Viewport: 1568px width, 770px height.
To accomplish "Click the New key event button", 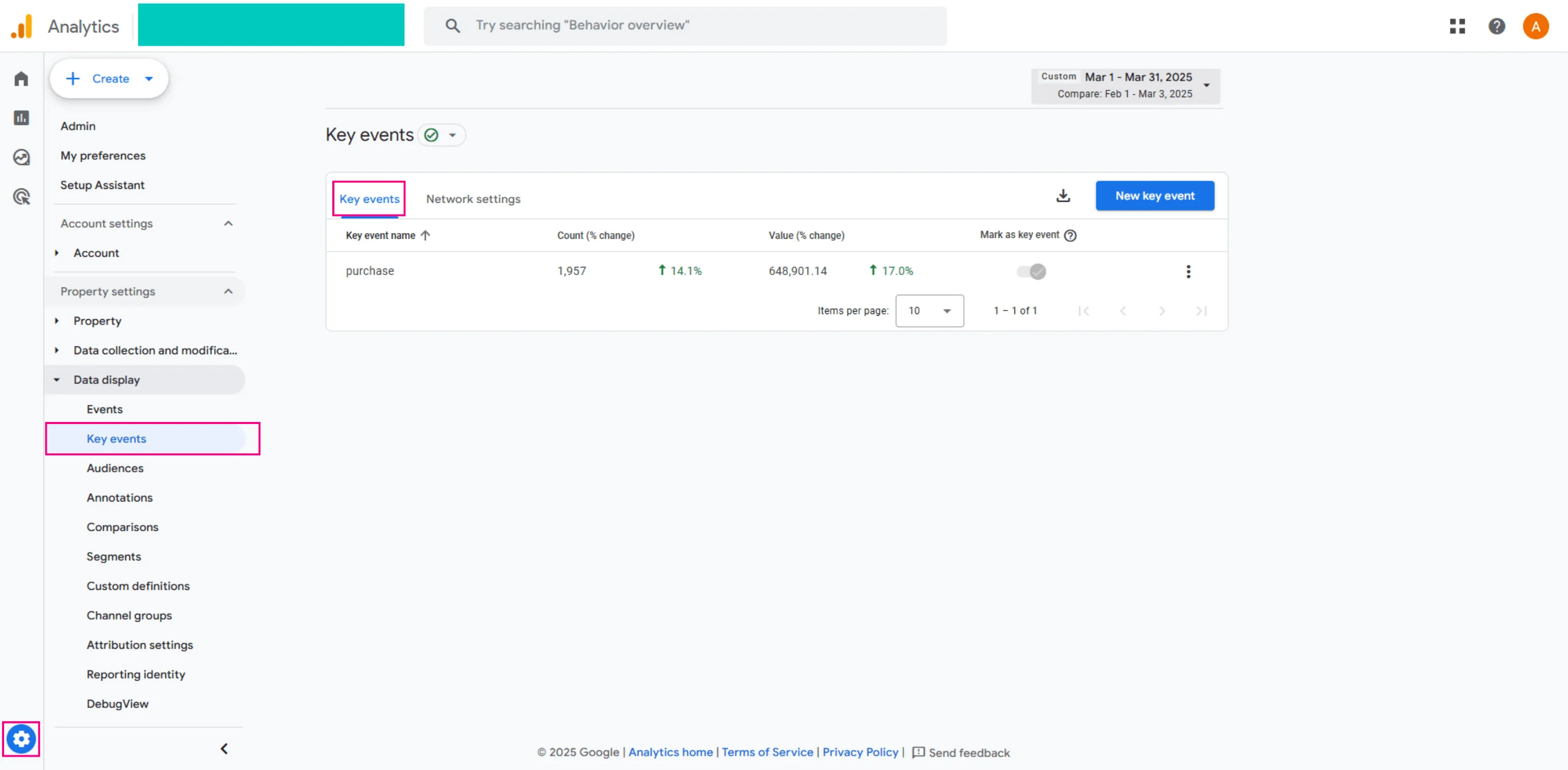I will pos(1155,196).
